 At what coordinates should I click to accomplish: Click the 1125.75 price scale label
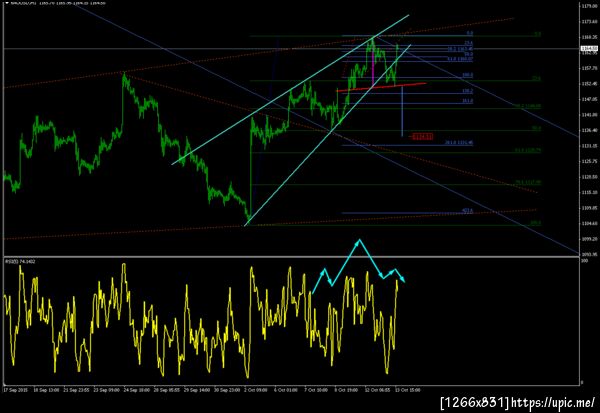[589, 161]
